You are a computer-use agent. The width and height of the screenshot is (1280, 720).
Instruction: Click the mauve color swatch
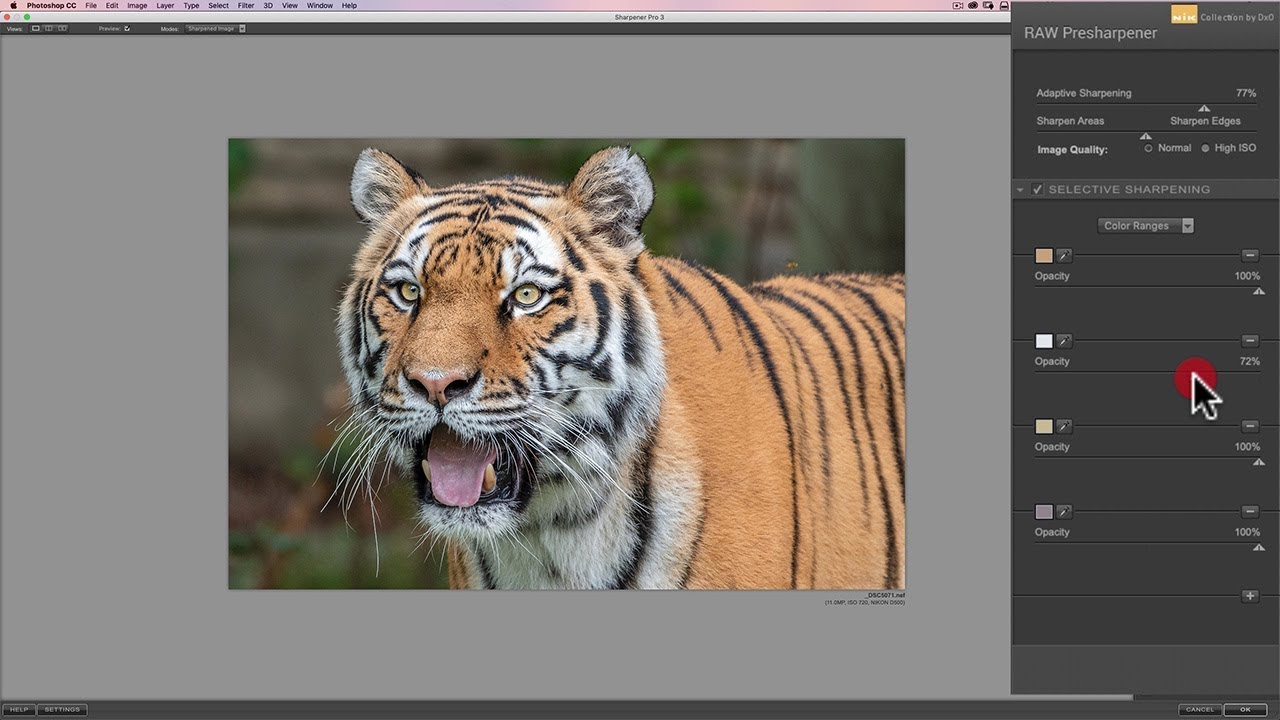[1044, 512]
